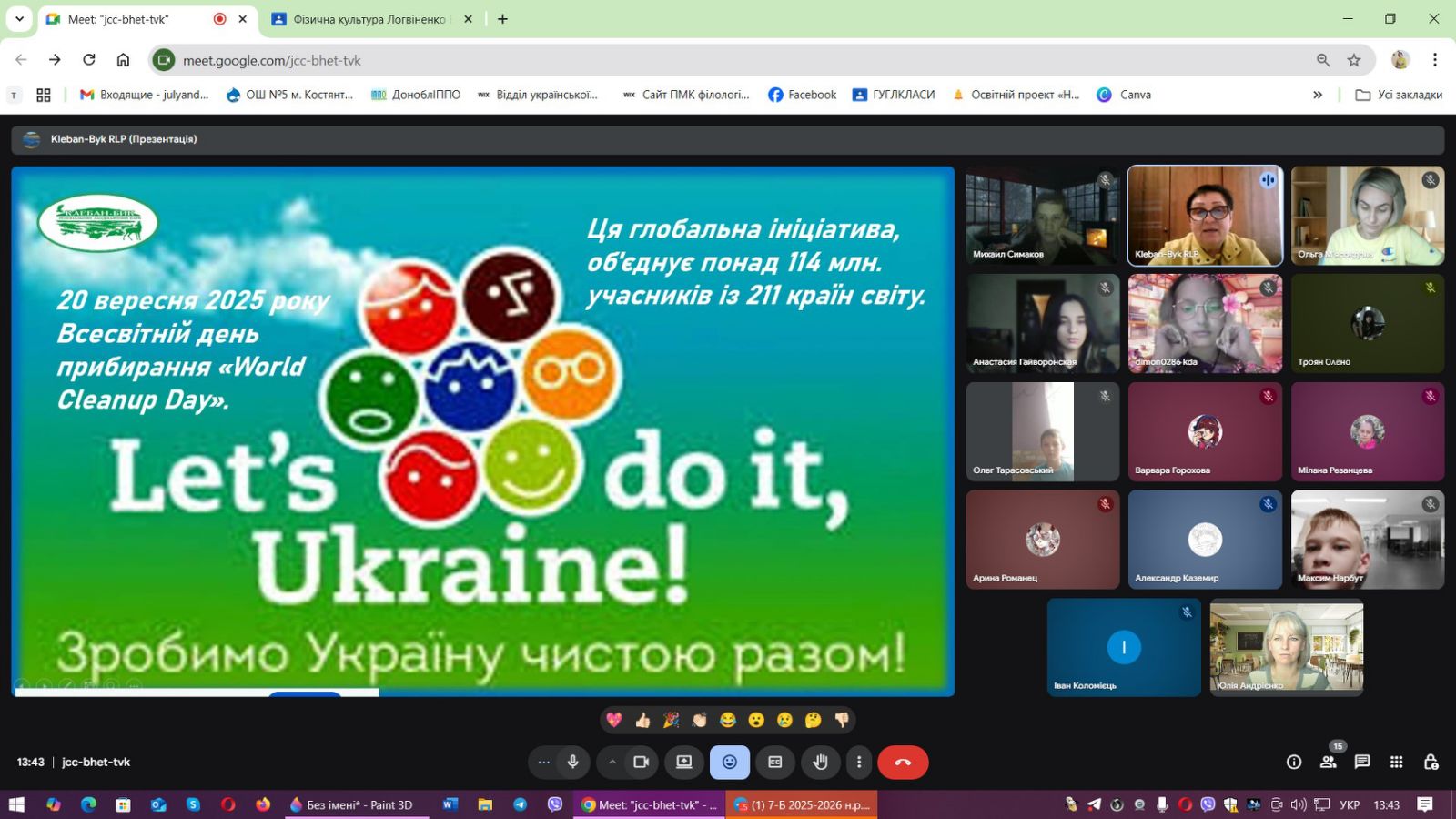Open meeting details info icon
This screenshot has width=1456, height=819.
(1294, 763)
